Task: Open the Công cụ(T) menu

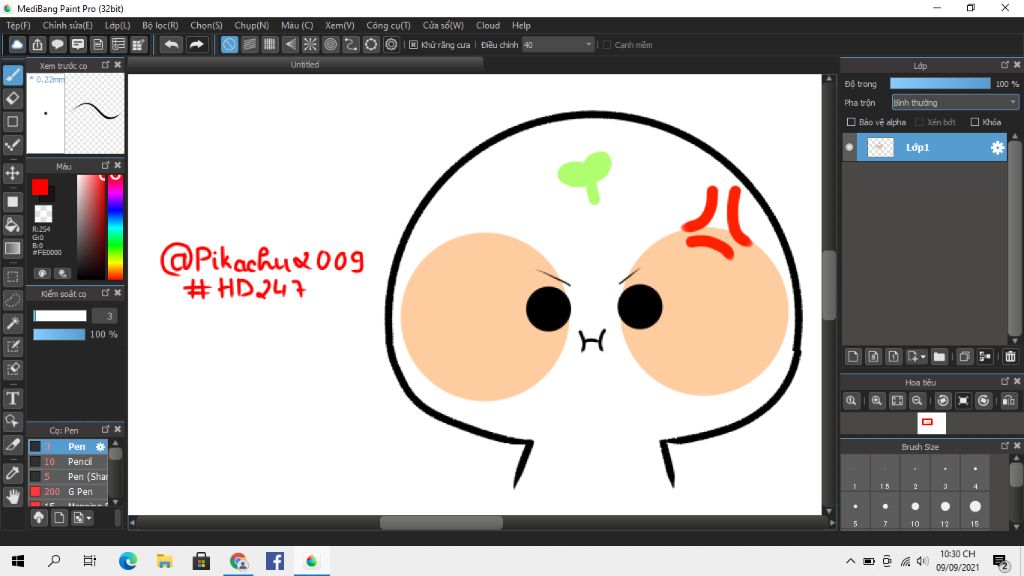Action: tap(388, 25)
